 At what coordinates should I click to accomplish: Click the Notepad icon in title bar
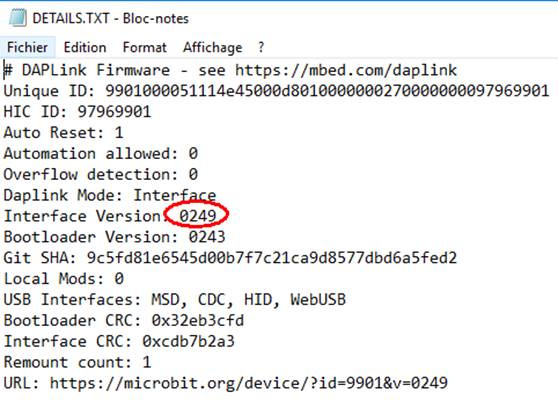click(x=17, y=18)
